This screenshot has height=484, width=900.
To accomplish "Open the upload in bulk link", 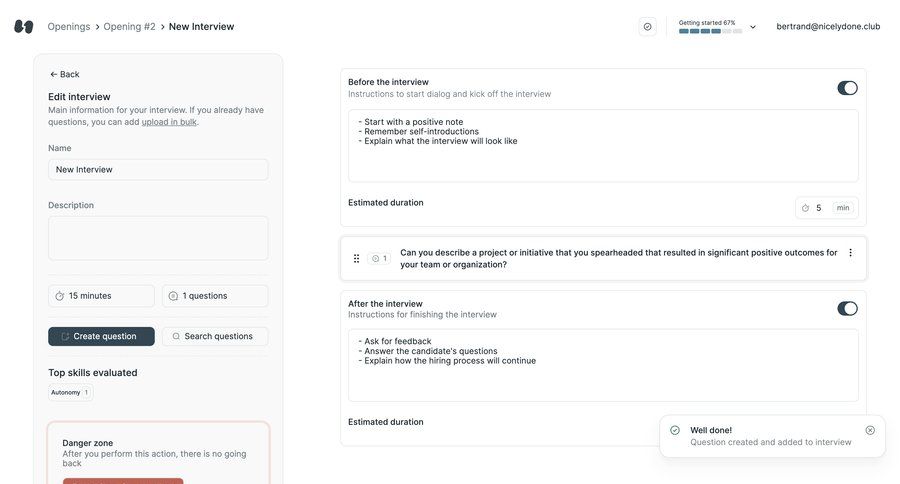I will [169, 122].
